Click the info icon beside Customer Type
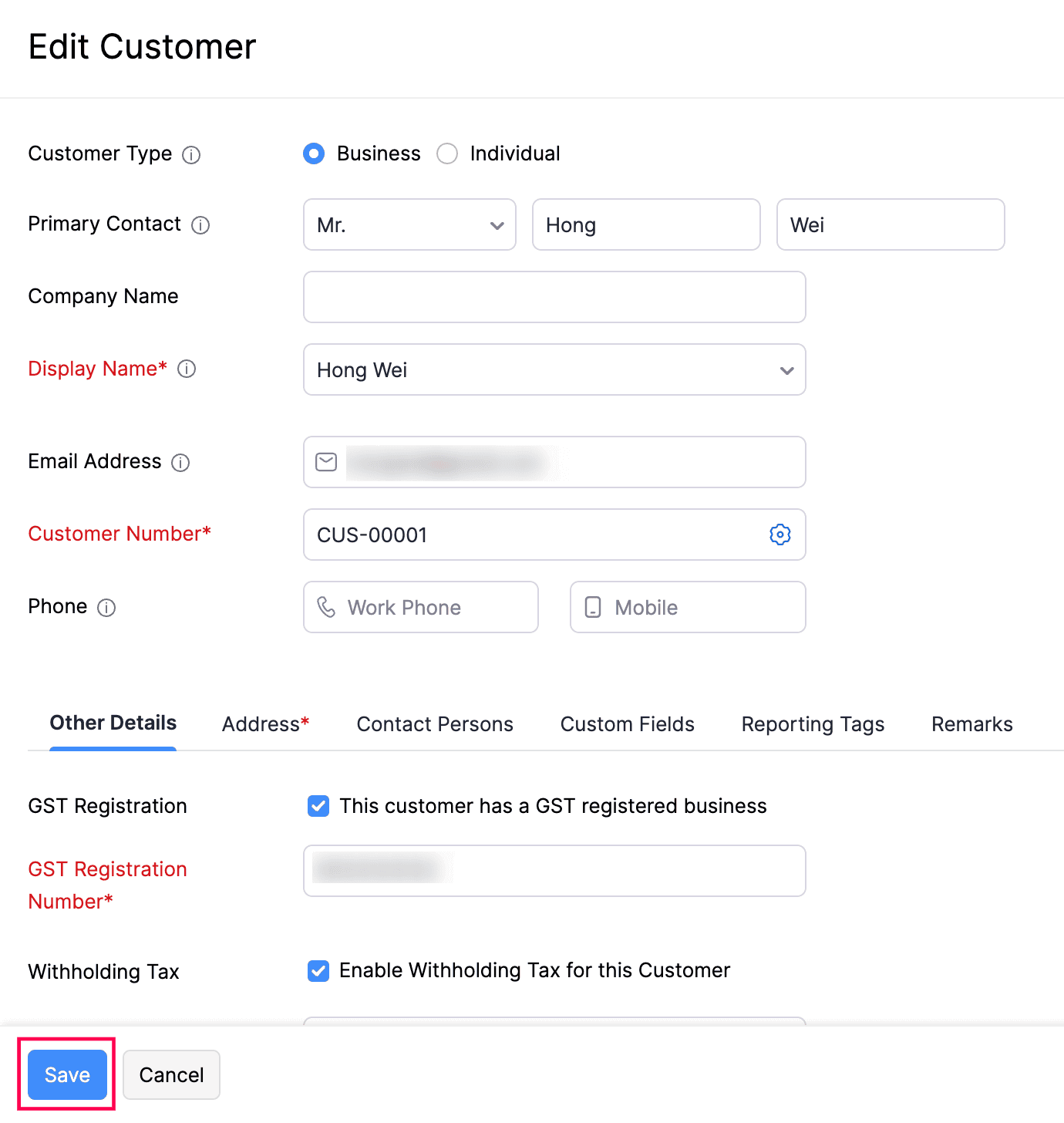This screenshot has height=1123, width=1064. (192, 155)
